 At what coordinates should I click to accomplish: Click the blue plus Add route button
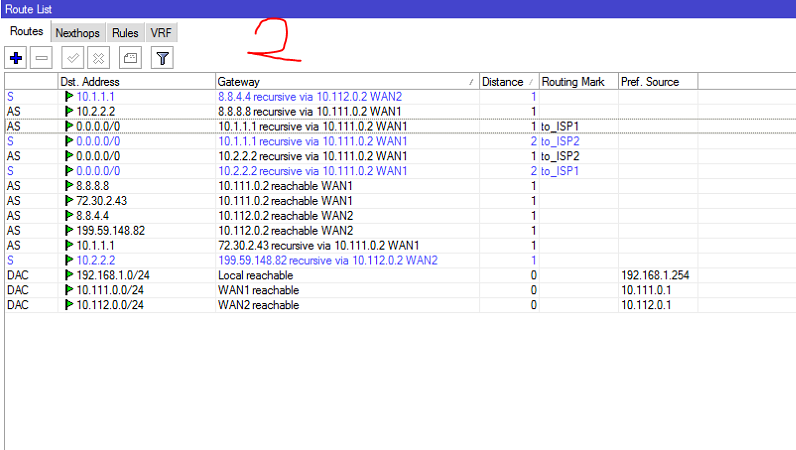(x=16, y=58)
